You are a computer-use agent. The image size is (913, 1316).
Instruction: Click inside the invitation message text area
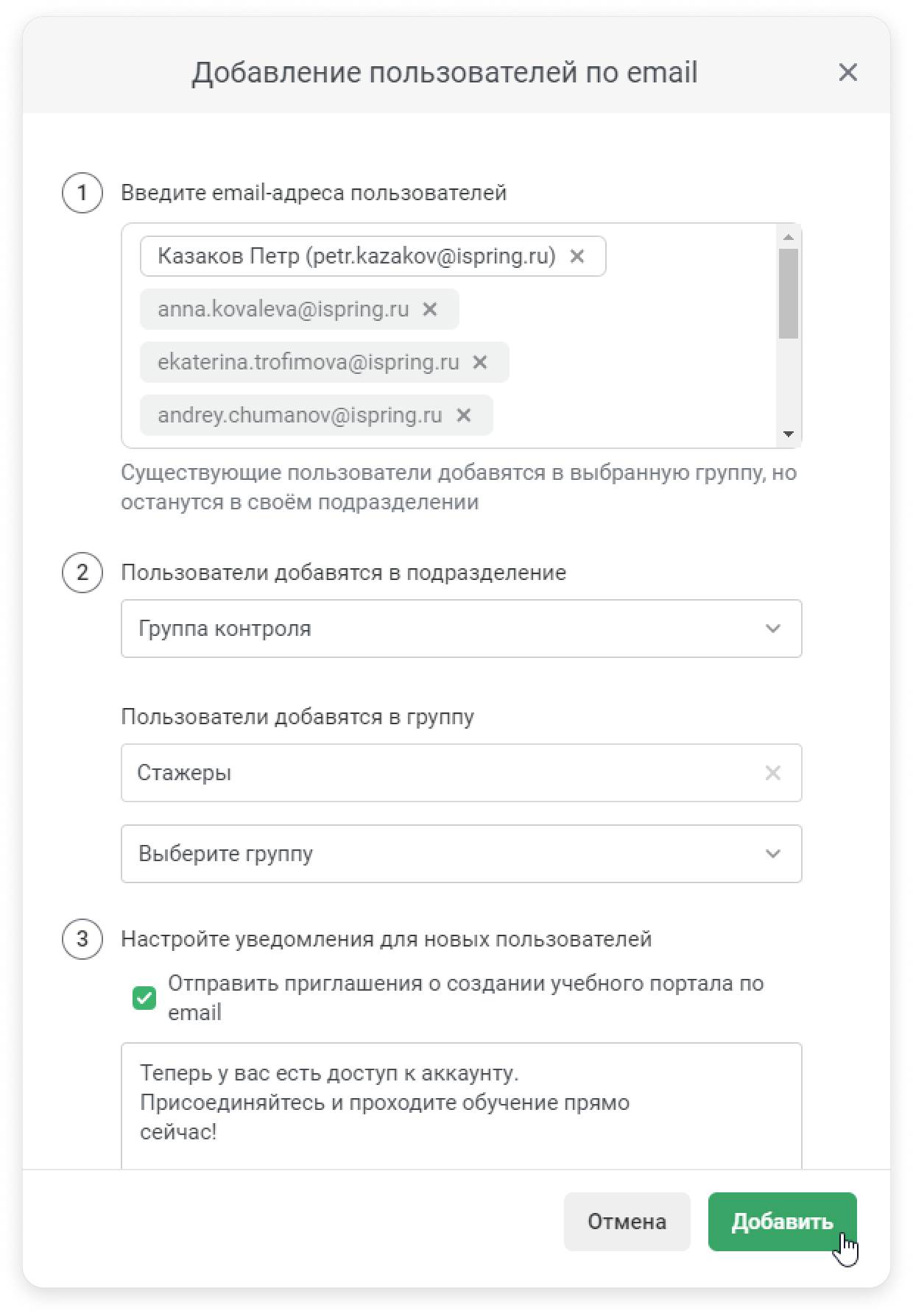click(x=461, y=1105)
